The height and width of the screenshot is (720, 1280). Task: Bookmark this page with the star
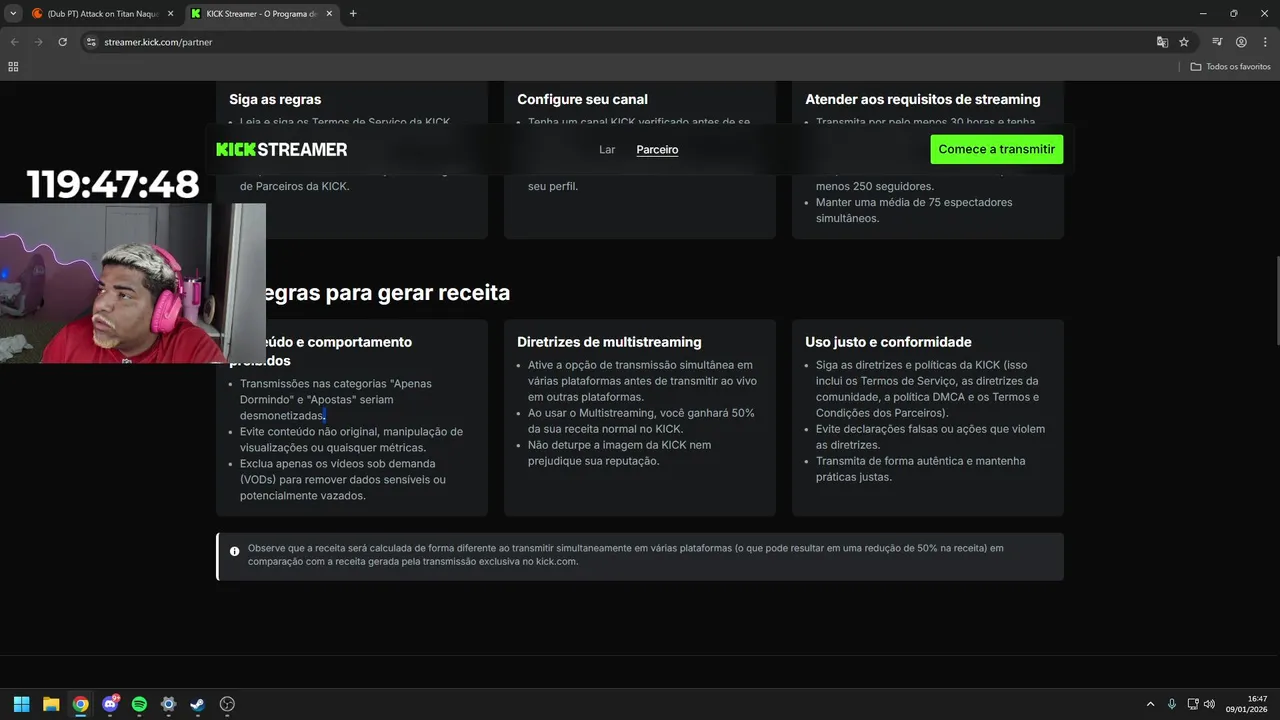tap(1184, 42)
